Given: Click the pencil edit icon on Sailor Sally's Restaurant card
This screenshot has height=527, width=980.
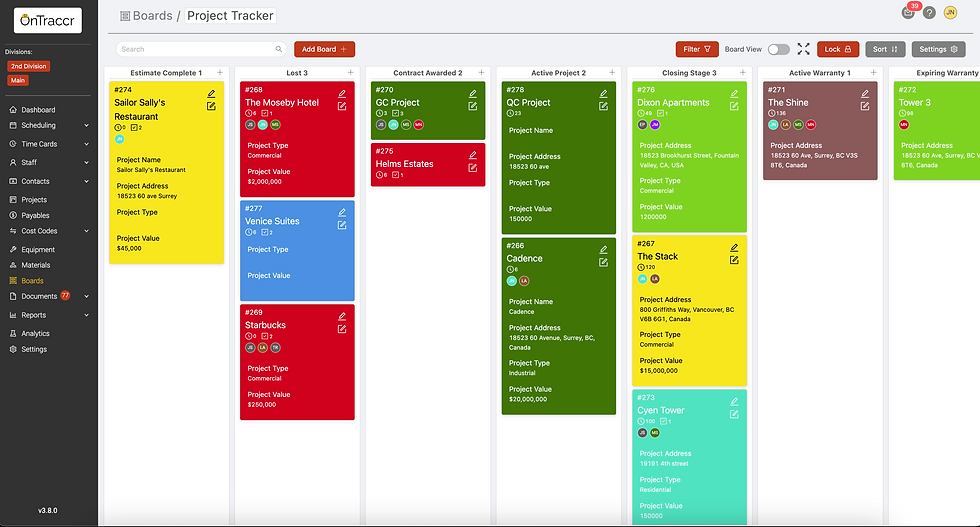Looking at the screenshot, I should click(211, 94).
